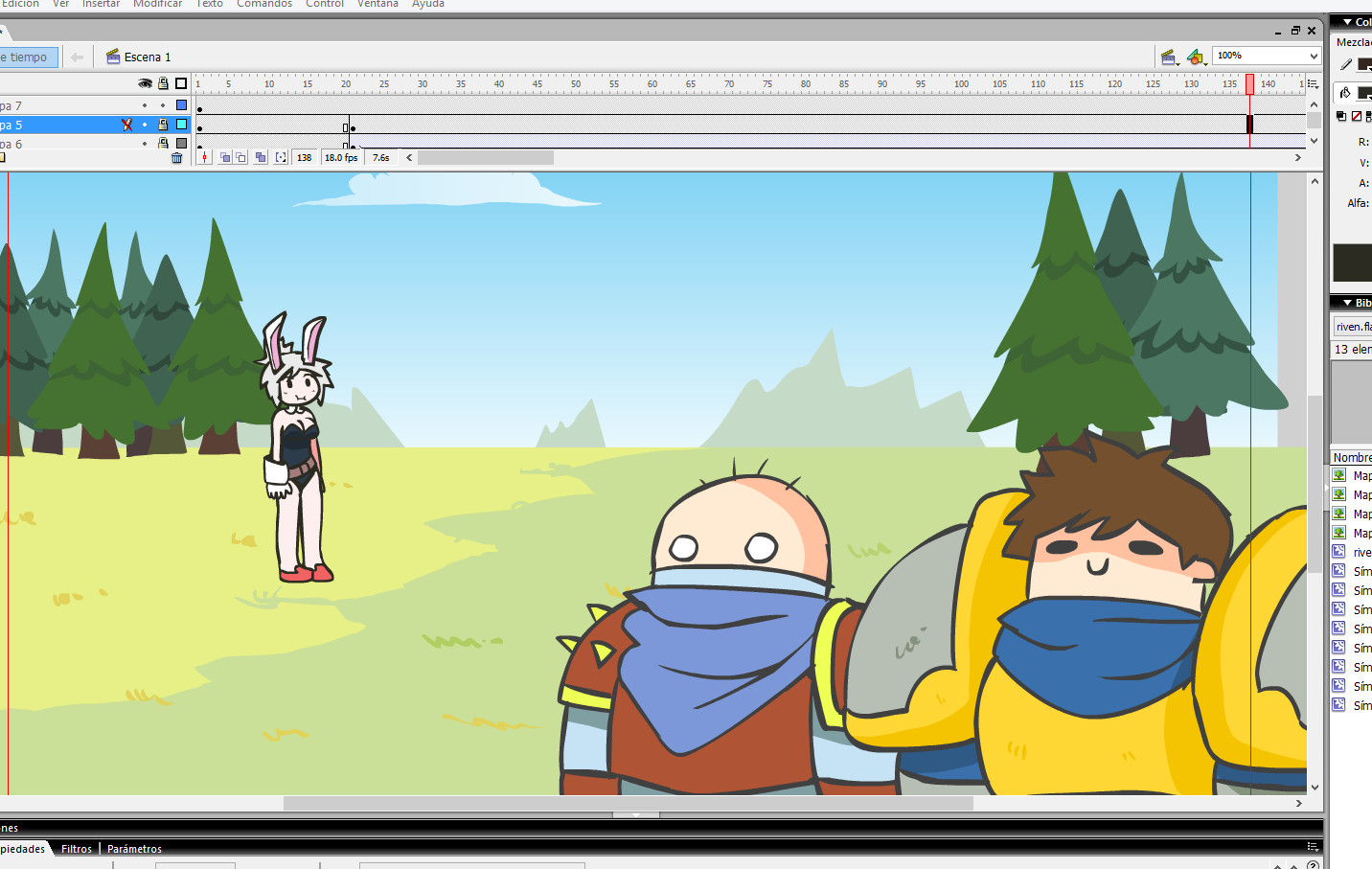1372x869 pixels.
Task: Click timeline horizontal scroll right arrow
Action: (x=1298, y=158)
